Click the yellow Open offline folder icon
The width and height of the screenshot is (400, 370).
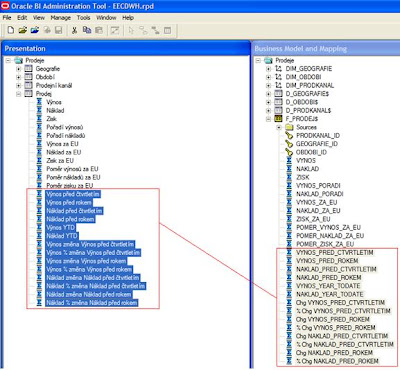coord(22,30)
